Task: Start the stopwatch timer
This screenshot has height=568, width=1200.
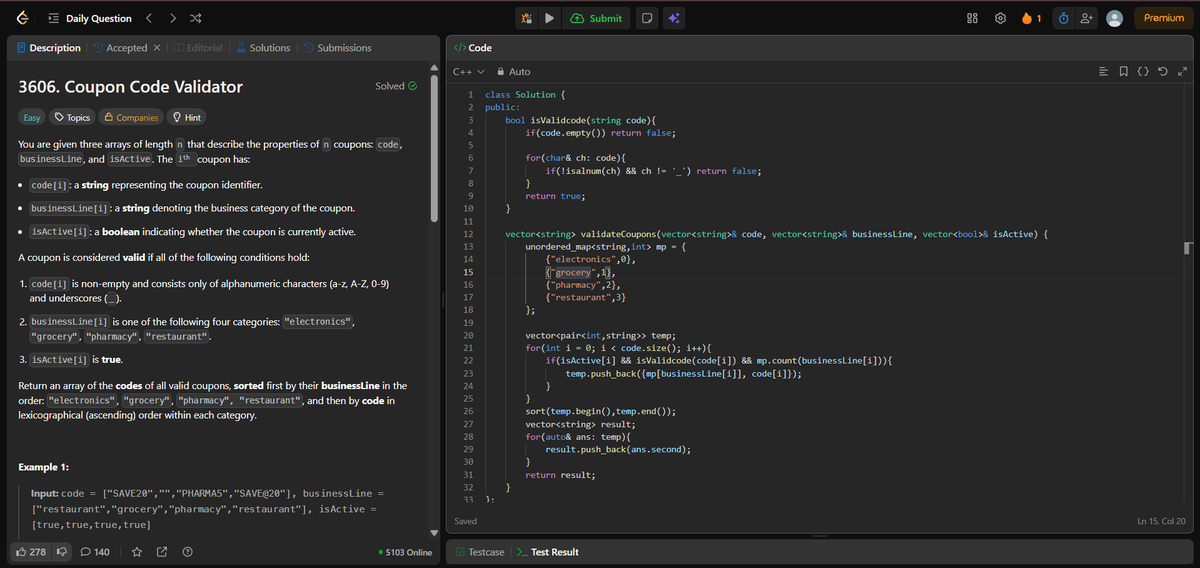Action: (x=1064, y=18)
